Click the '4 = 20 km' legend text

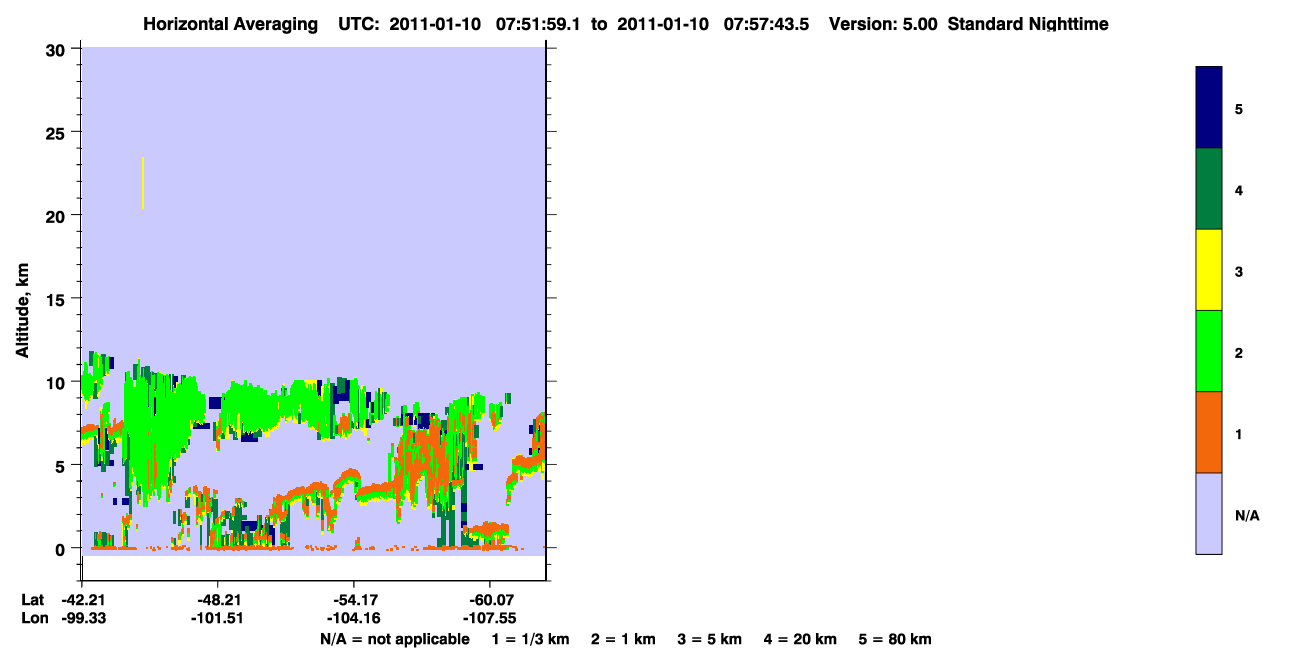pyautogui.click(x=801, y=639)
